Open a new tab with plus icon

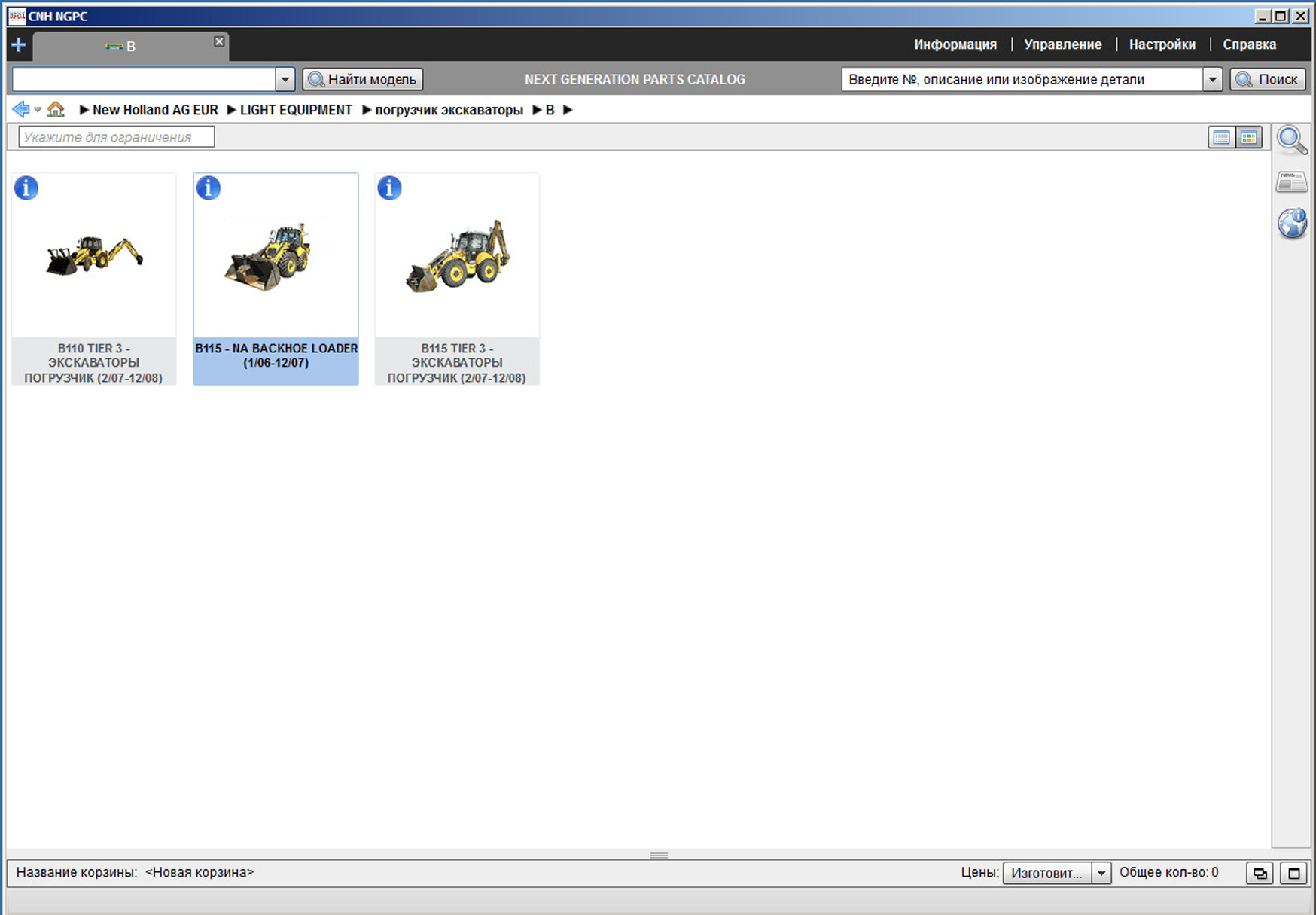18,45
